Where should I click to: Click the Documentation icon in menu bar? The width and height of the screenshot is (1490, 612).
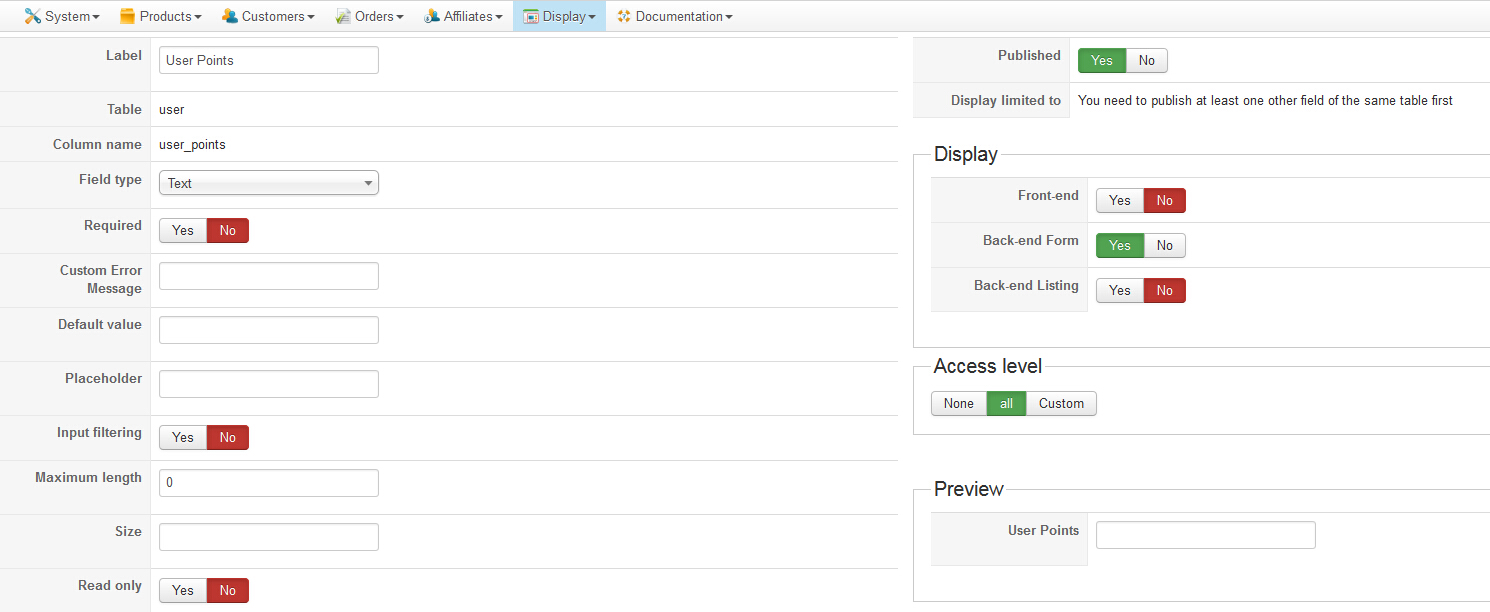click(624, 16)
